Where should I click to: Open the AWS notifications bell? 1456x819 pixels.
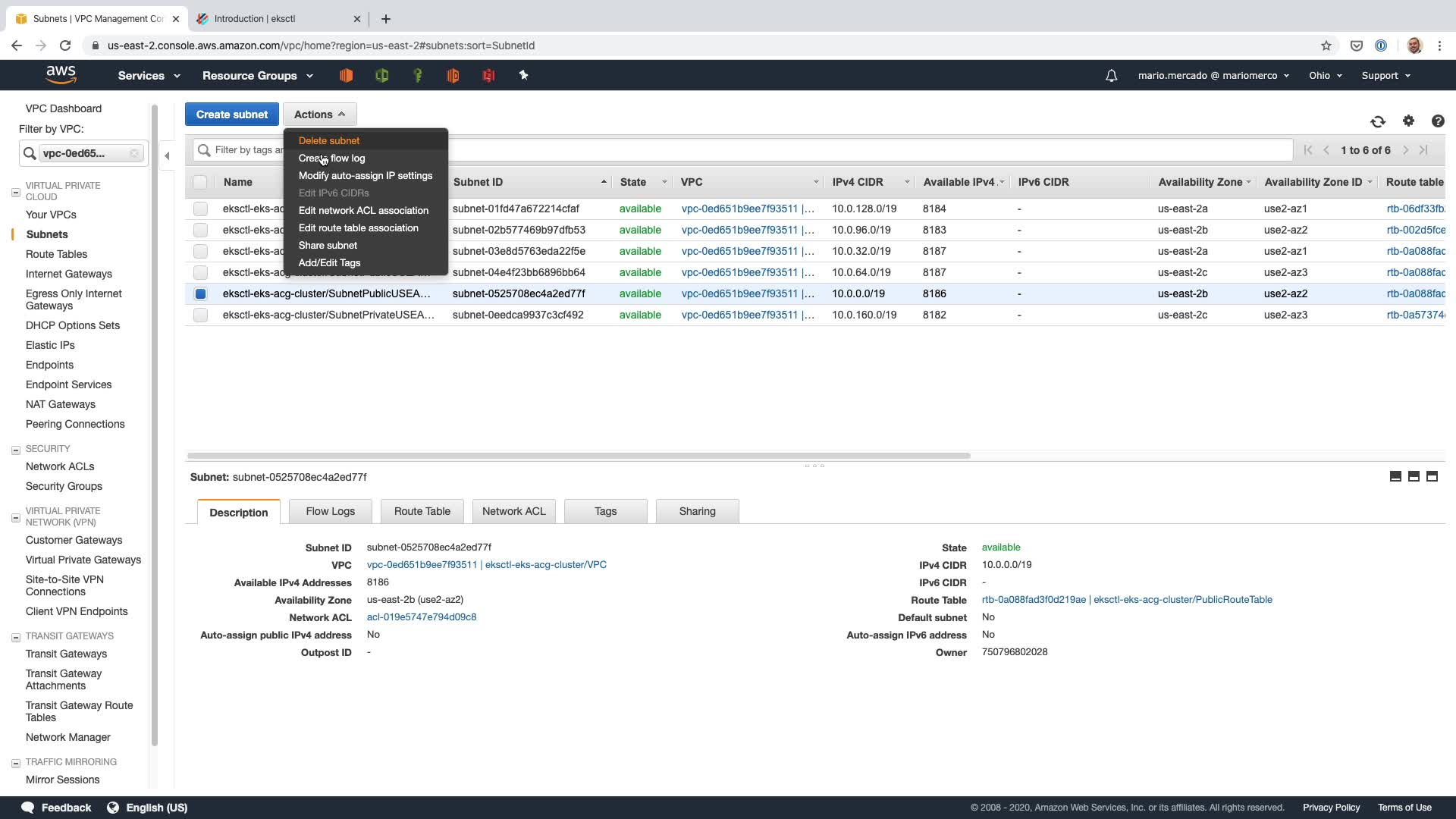pos(1111,76)
